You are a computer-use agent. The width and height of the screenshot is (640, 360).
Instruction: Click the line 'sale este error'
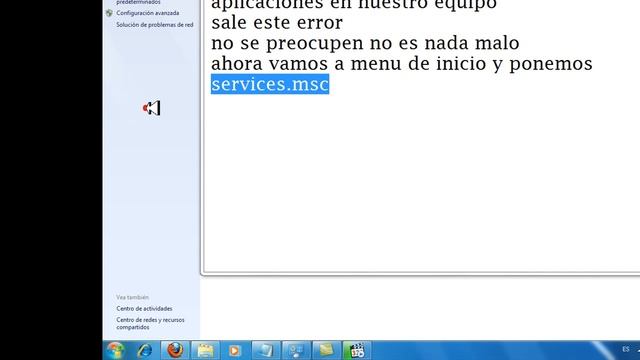(x=277, y=22)
